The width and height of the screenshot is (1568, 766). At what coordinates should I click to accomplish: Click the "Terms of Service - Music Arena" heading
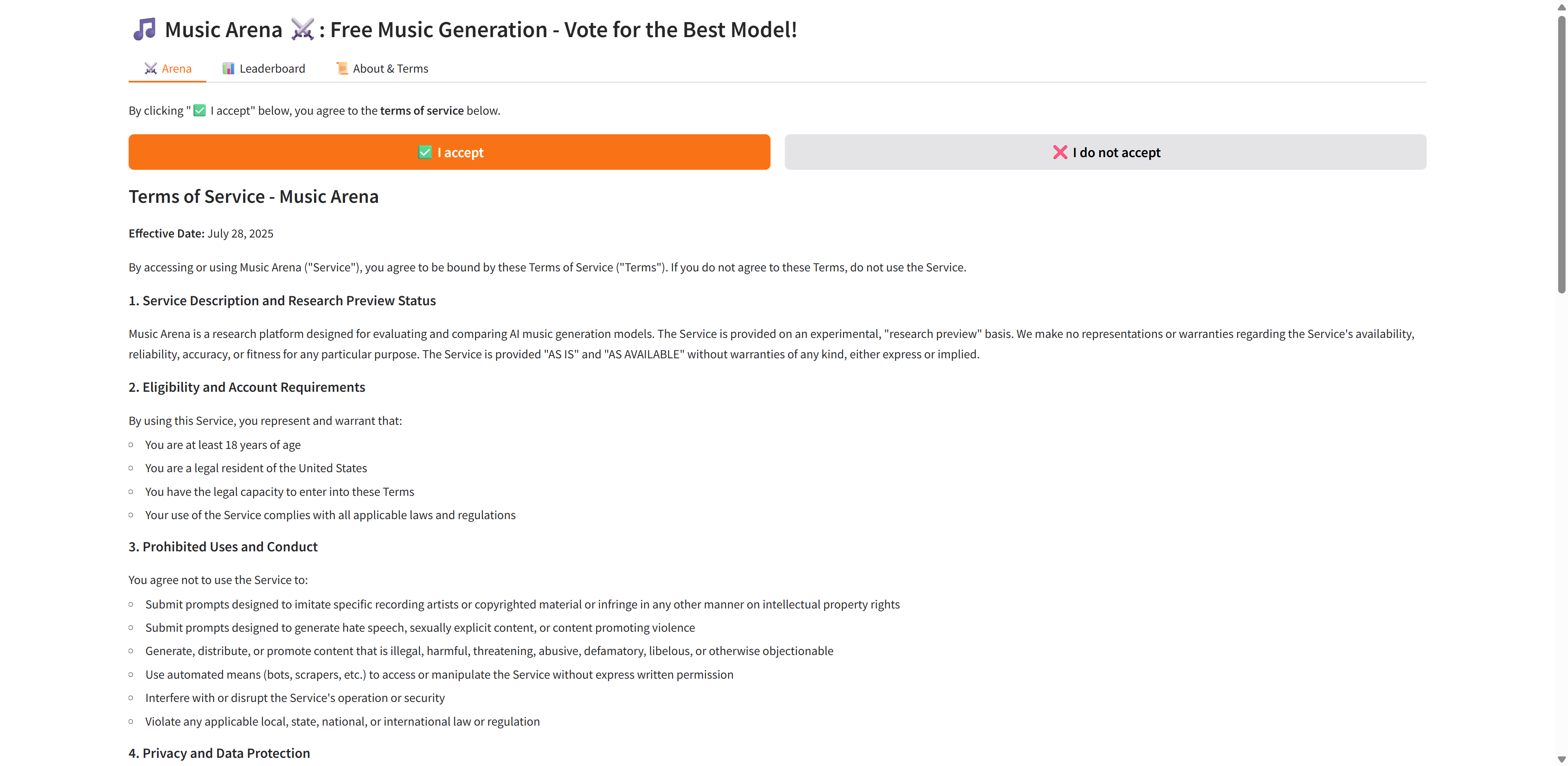pos(253,197)
